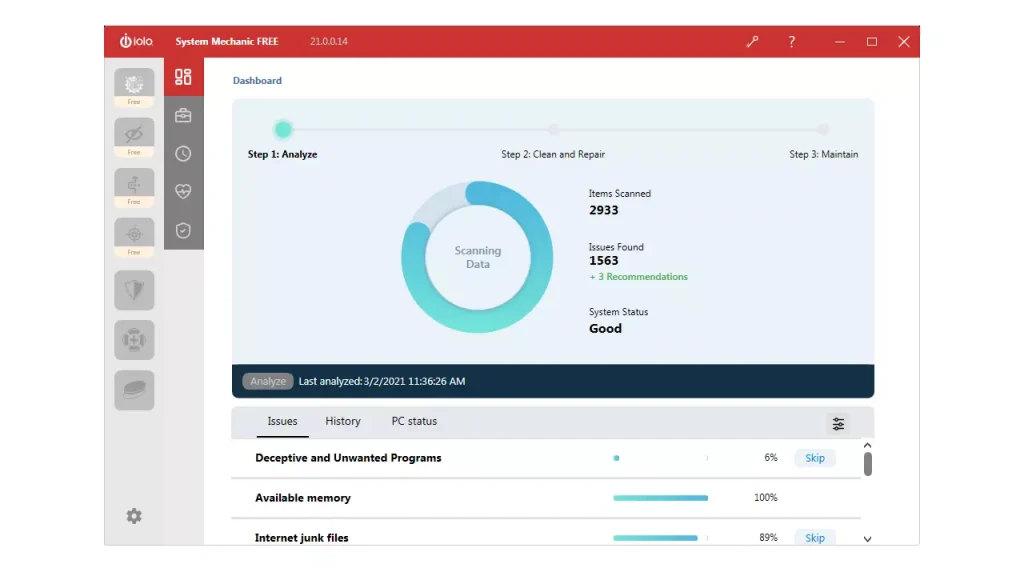The width and height of the screenshot is (1024, 576).
Task: Click the Analyze button
Action: click(x=268, y=381)
